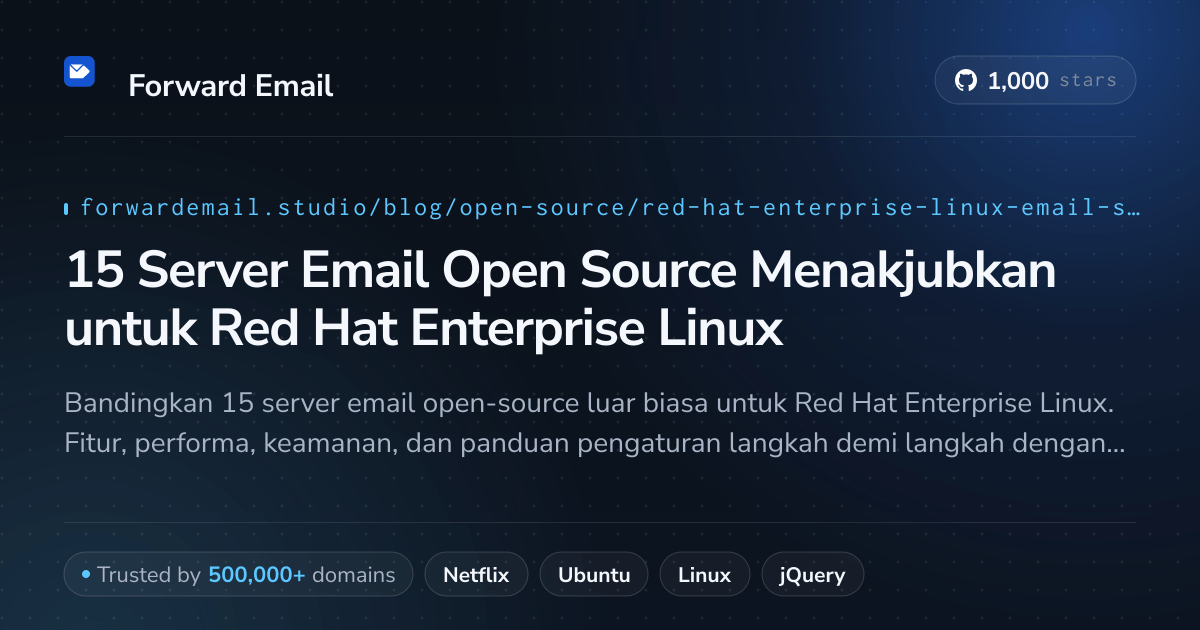Screen dimensions: 1200x630
Task: Click the 'stars' label text
Action: click(1088, 81)
